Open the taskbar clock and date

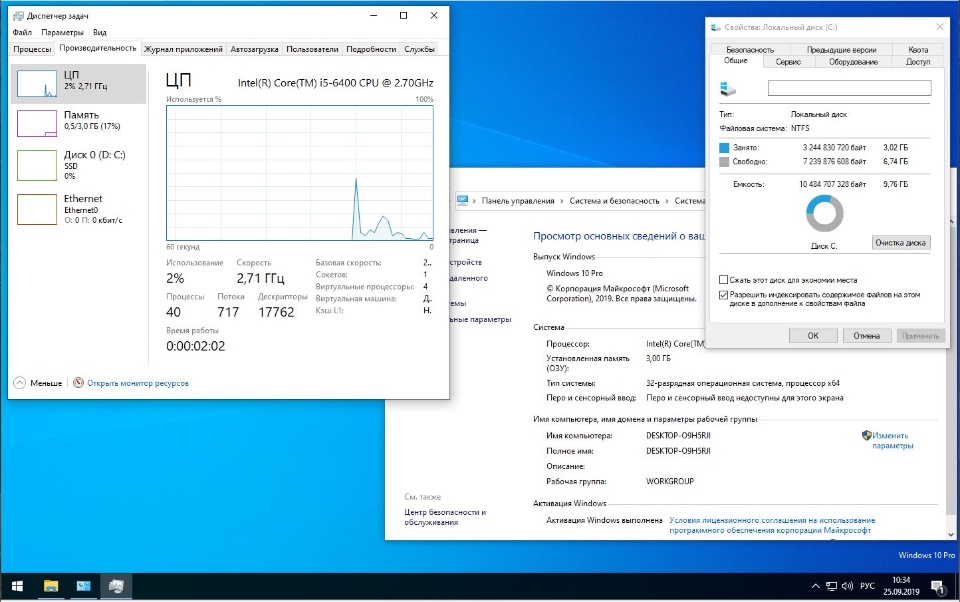click(901, 586)
